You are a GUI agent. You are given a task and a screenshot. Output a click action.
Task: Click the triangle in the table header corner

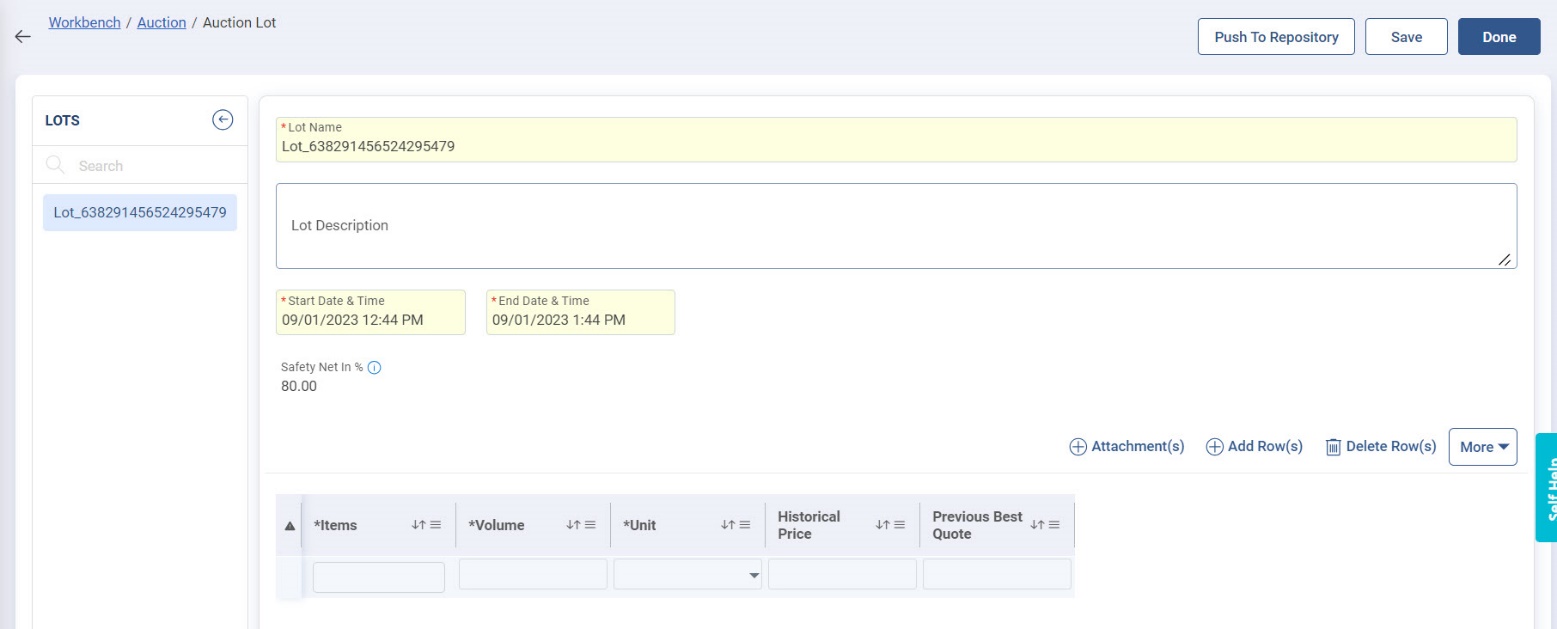coord(290,525)
